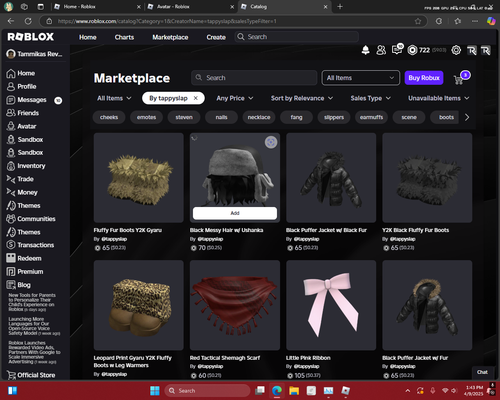Viewport: 500px width, 400px height.
Task: Go to Home in the top navigation
Action: [88, 37]
